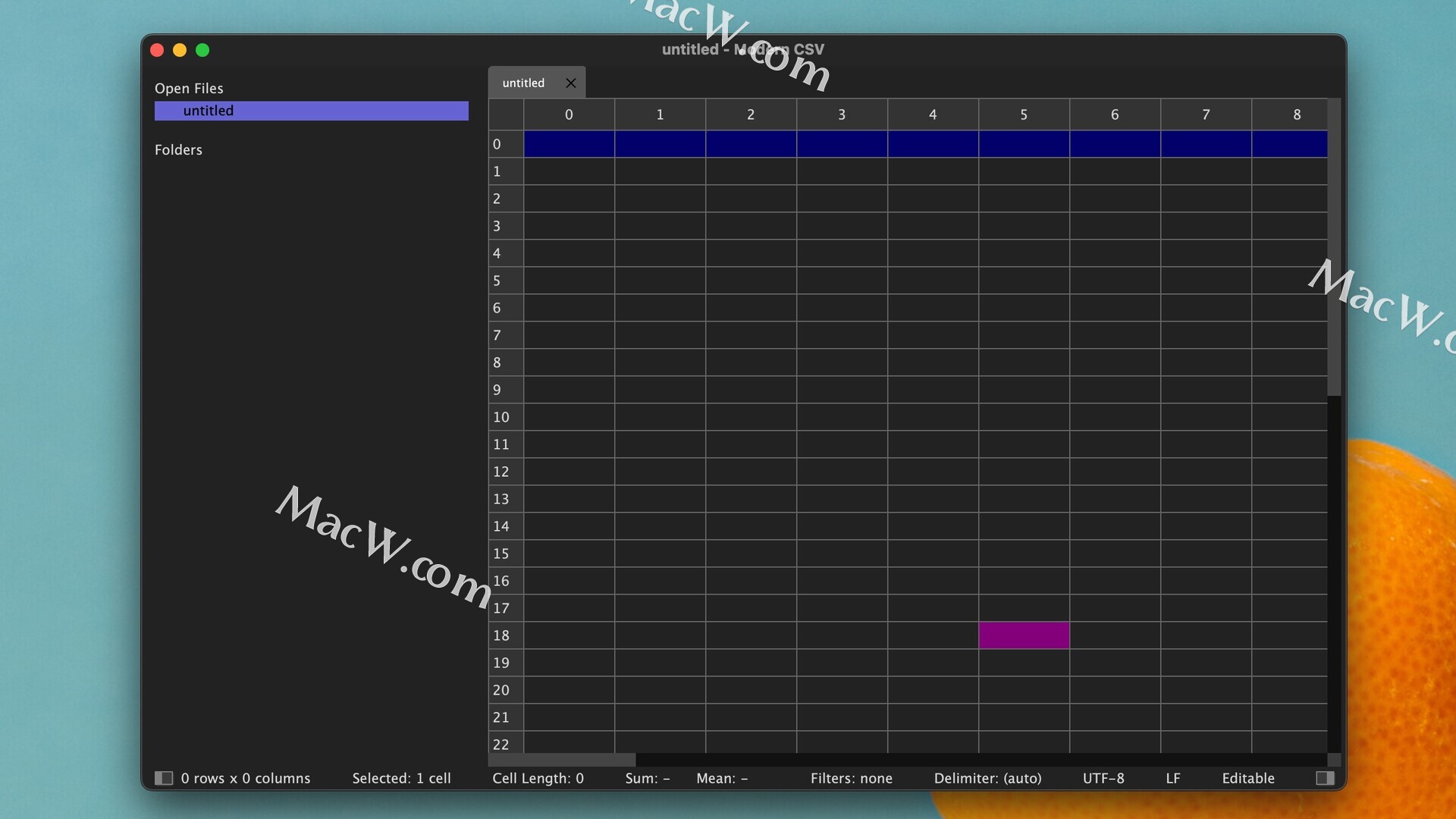Click the Open Files section label

coord(189,88)
